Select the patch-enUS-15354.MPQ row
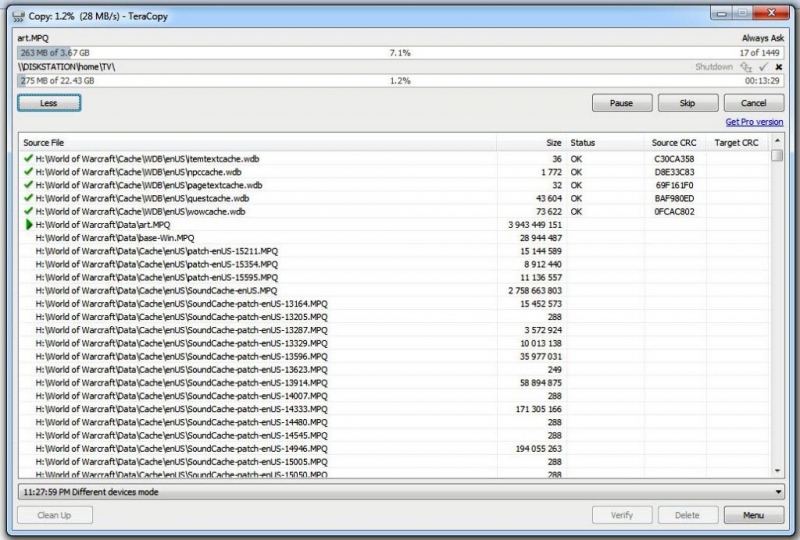This screenshot has width=800, height=540. (x=395, y=264)
